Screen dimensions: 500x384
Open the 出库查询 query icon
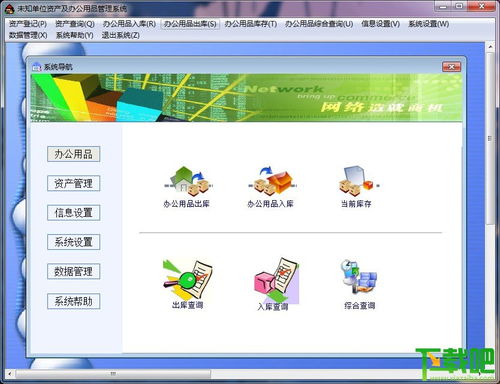pos(188,279)
